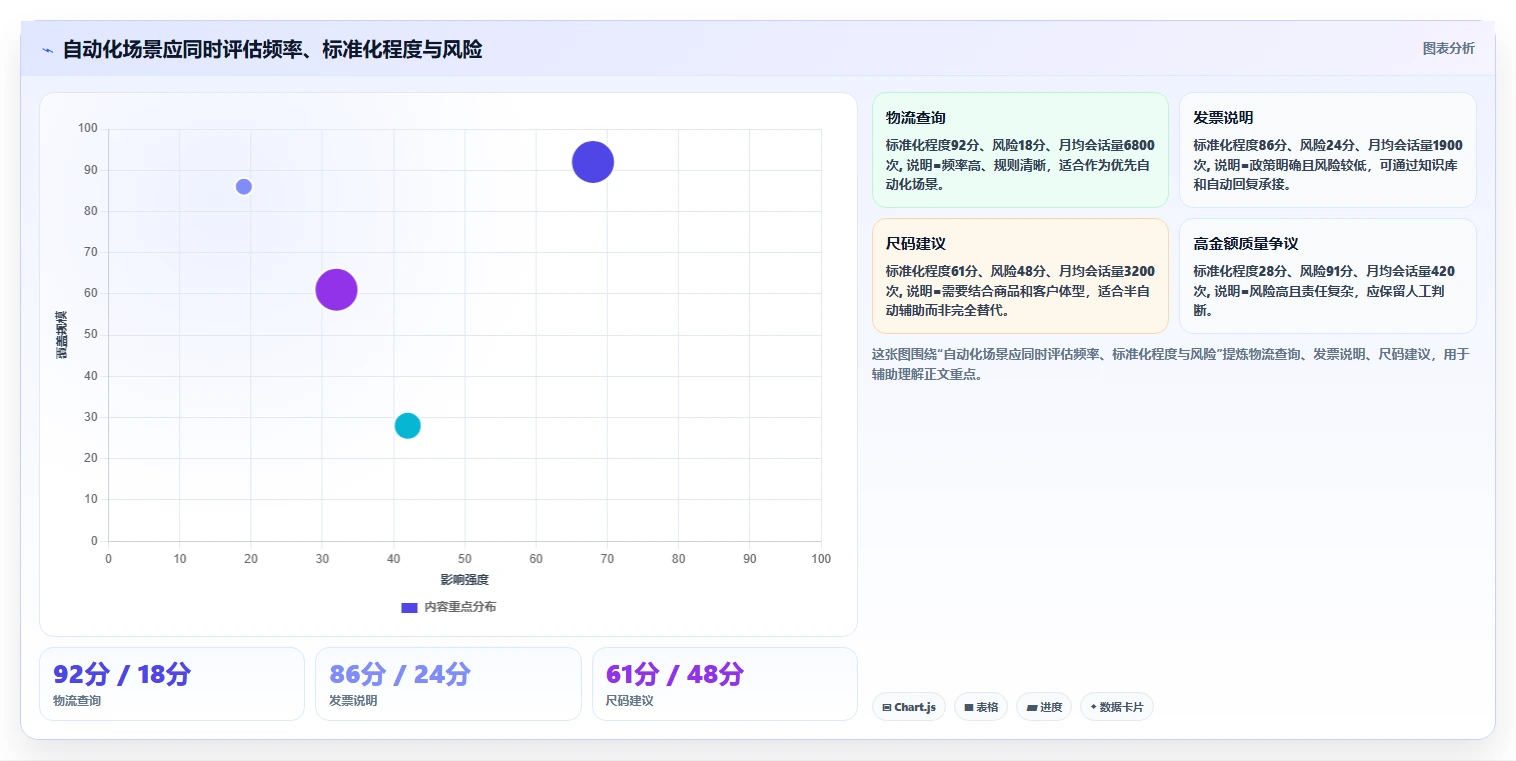Screen dimensions: 1516x761
Task: Click the 61分 / 48分 stat card
Action: [725, 684]
